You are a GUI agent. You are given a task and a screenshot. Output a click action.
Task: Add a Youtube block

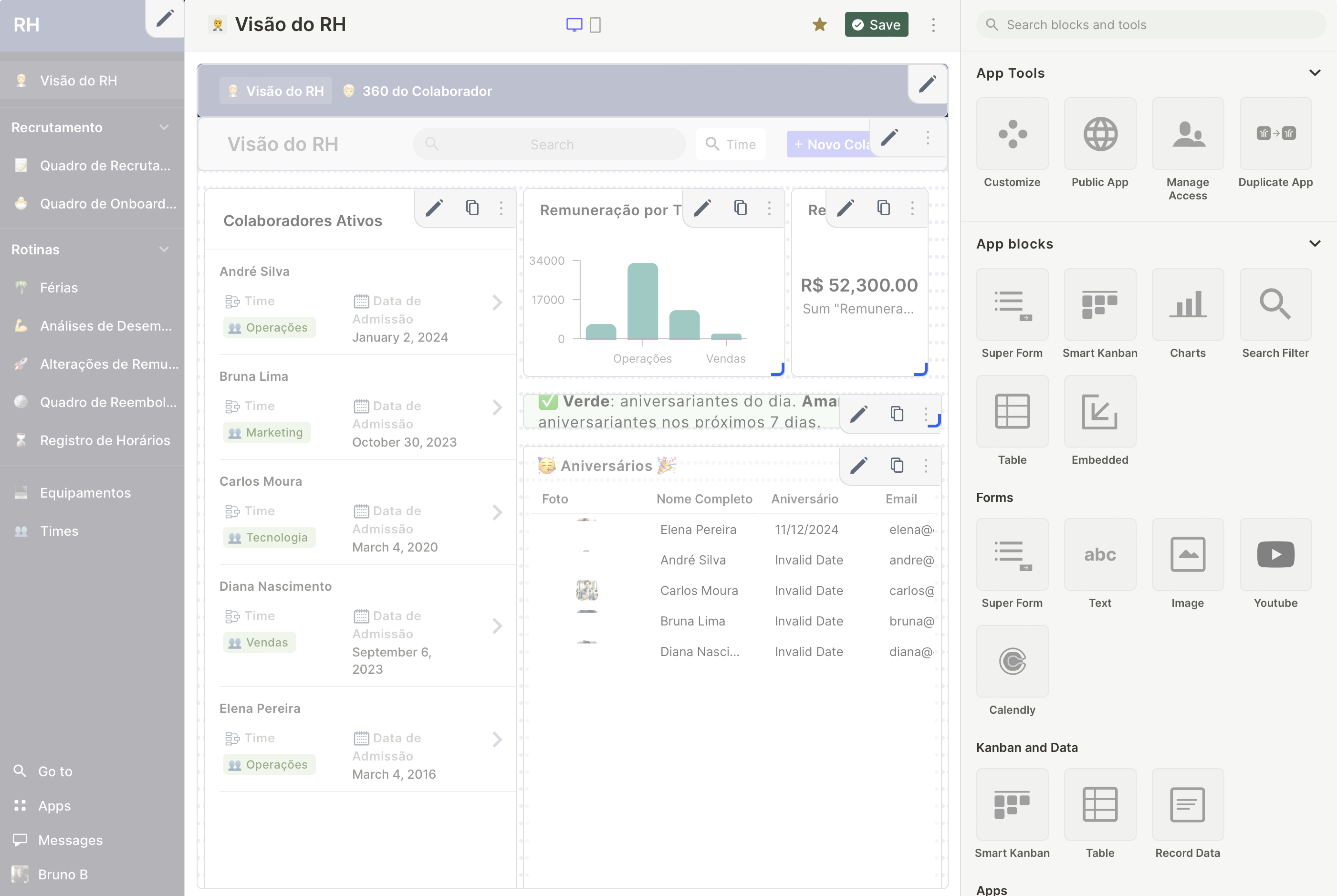coord(1275,554)
